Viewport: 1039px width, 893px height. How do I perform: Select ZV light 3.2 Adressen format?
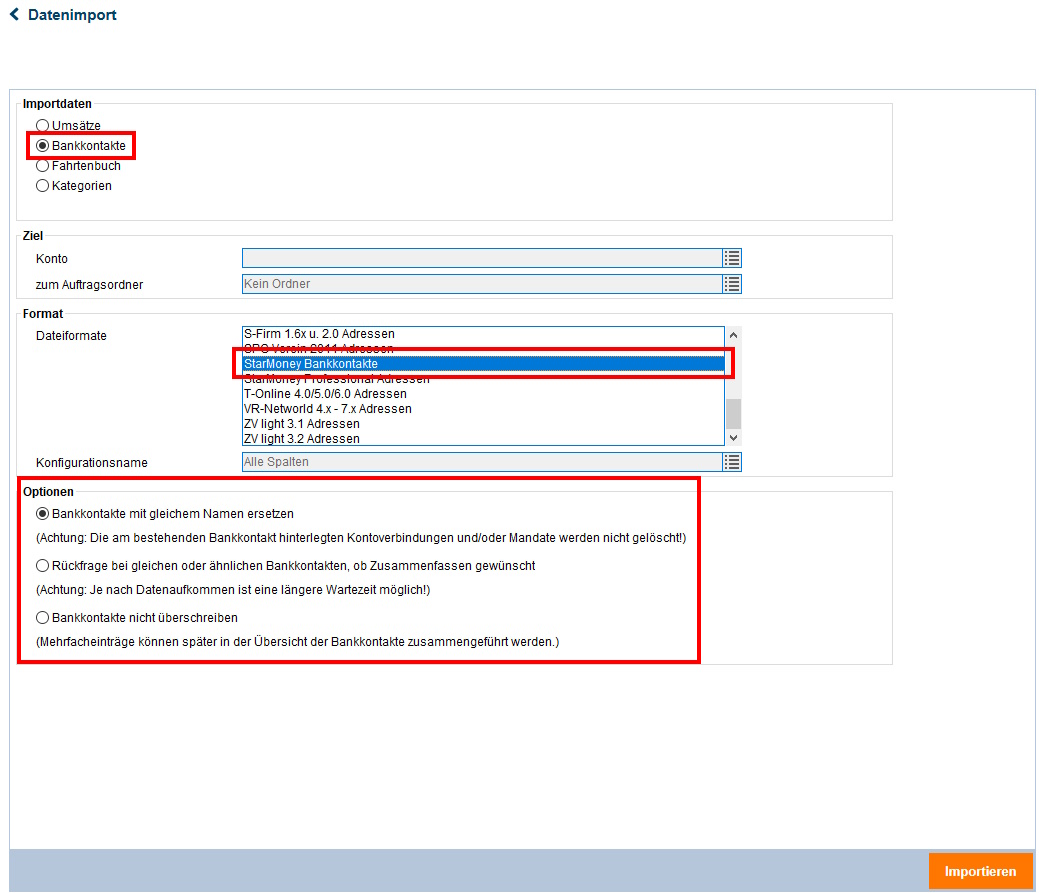(x=301, y=439)
